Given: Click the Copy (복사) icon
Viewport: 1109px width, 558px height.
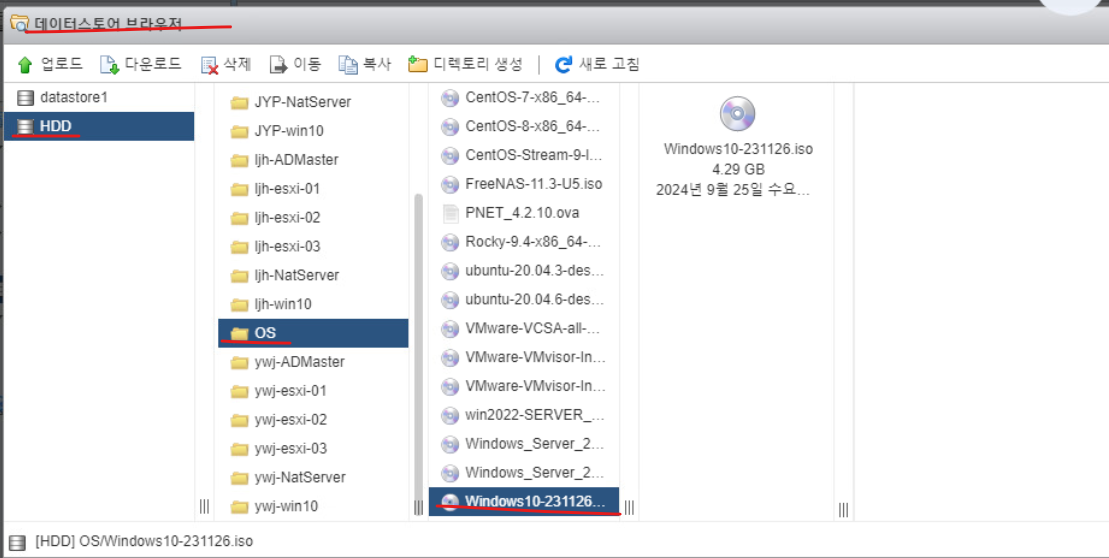Looking at the screenshot, I should point(348,65).
